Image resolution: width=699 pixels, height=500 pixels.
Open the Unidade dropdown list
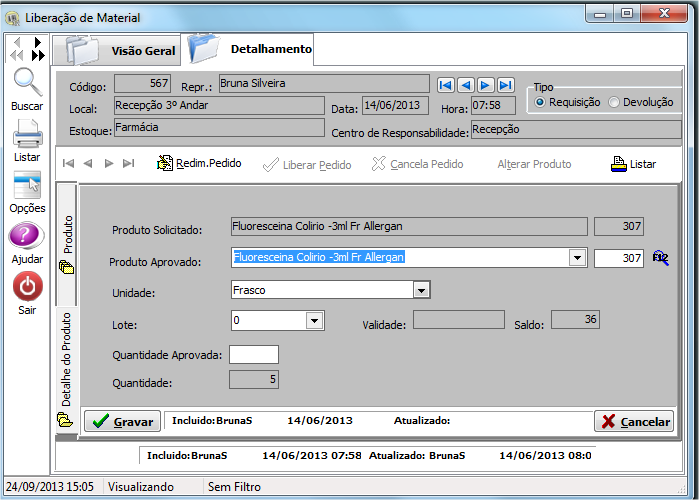click(422, 290)
